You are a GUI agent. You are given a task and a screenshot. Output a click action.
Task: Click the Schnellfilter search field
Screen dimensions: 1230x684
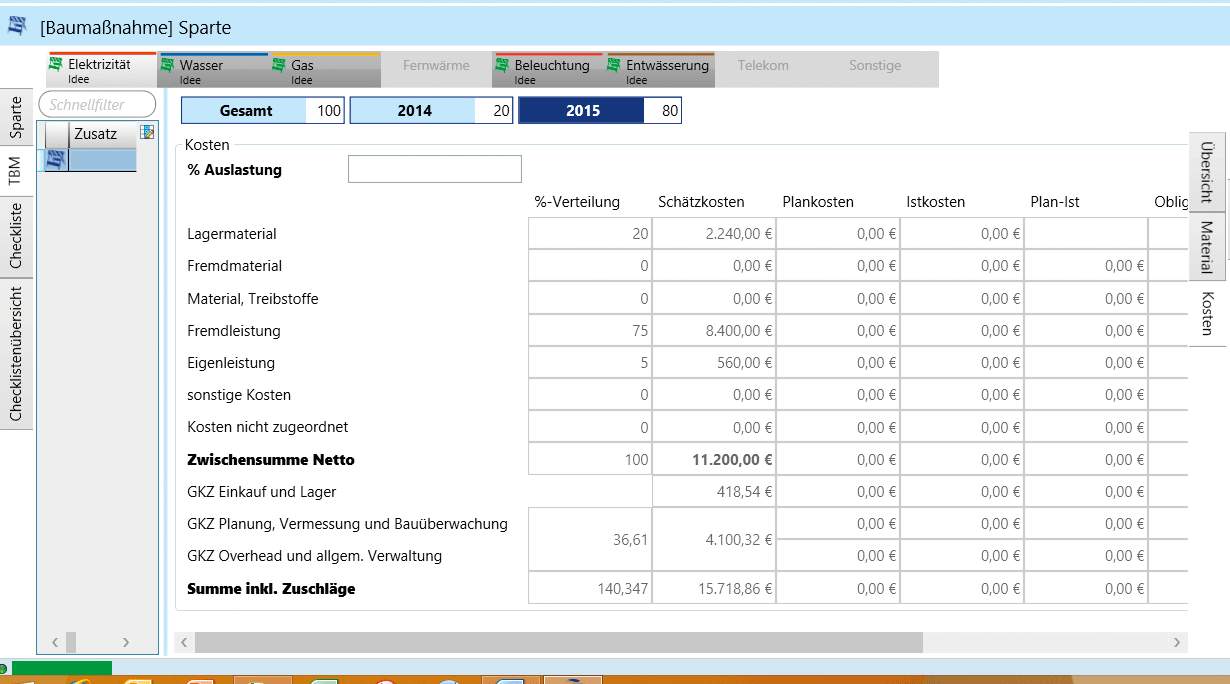pos(97,104)
